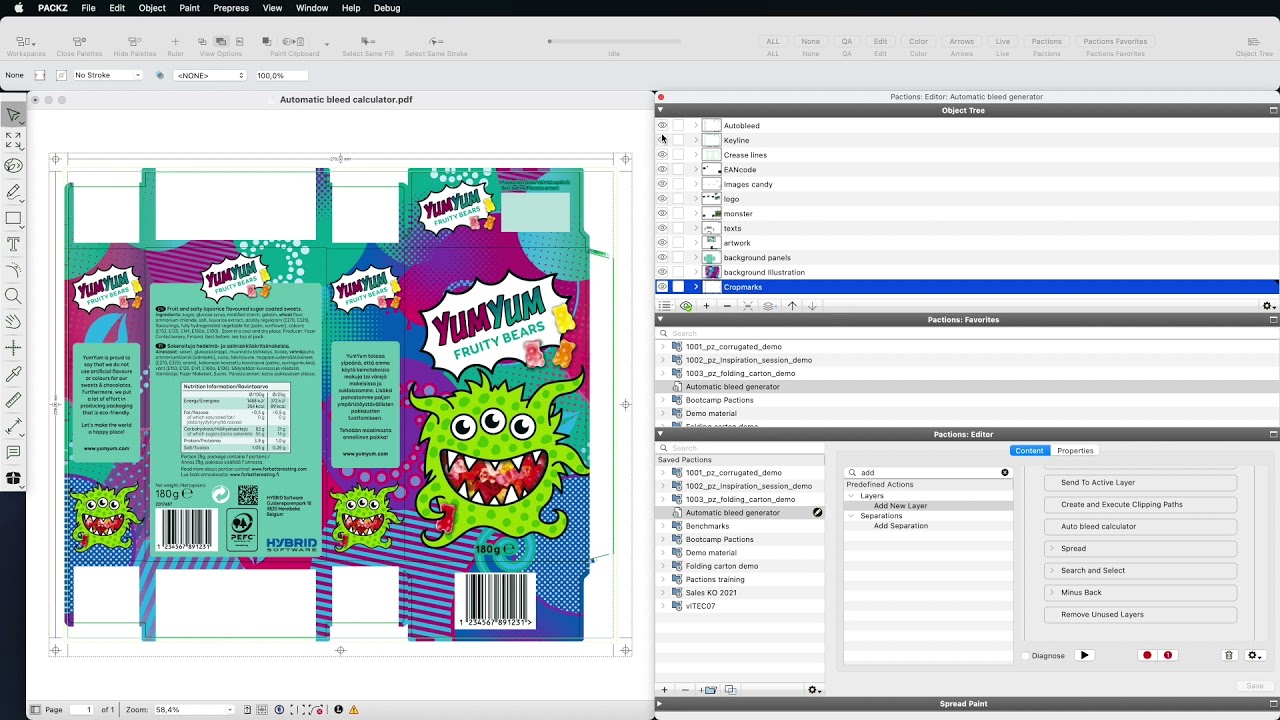Add a new saved Paction with plus

[664, 690]
